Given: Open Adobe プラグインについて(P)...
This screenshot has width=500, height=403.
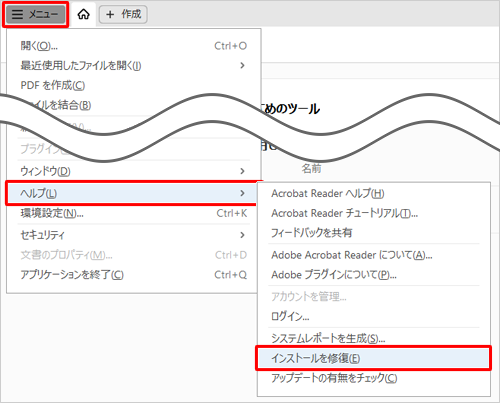Looking at the screenshot, I should point(374,275).
